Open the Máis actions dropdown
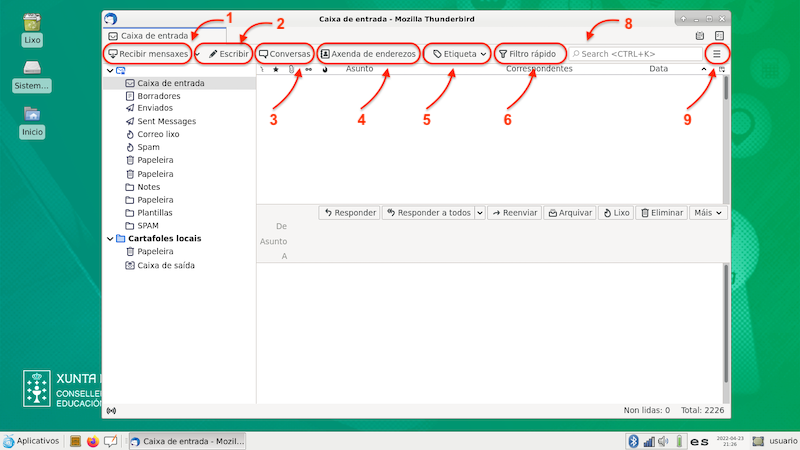This screenshot has height=450, width=800. pos(708,213)
